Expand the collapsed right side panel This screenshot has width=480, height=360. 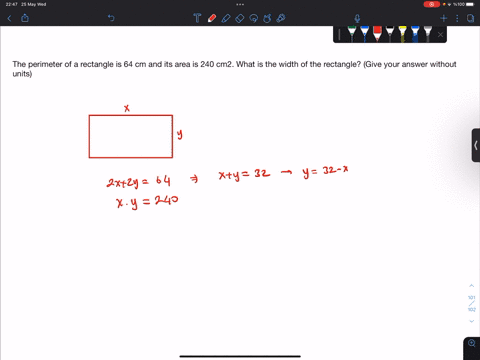pos(476,145)
